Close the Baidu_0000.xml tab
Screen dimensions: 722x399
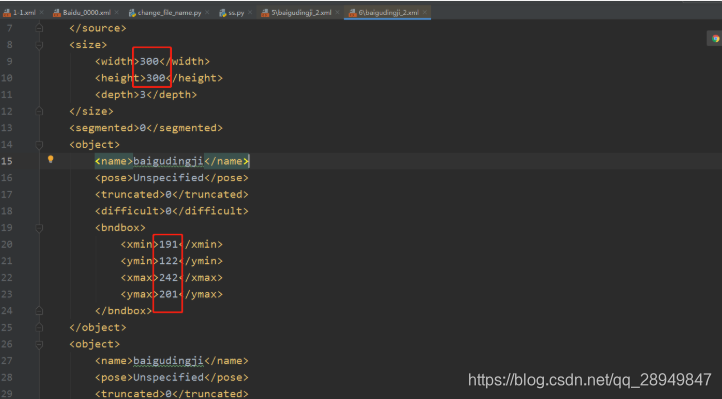point(116,12)
